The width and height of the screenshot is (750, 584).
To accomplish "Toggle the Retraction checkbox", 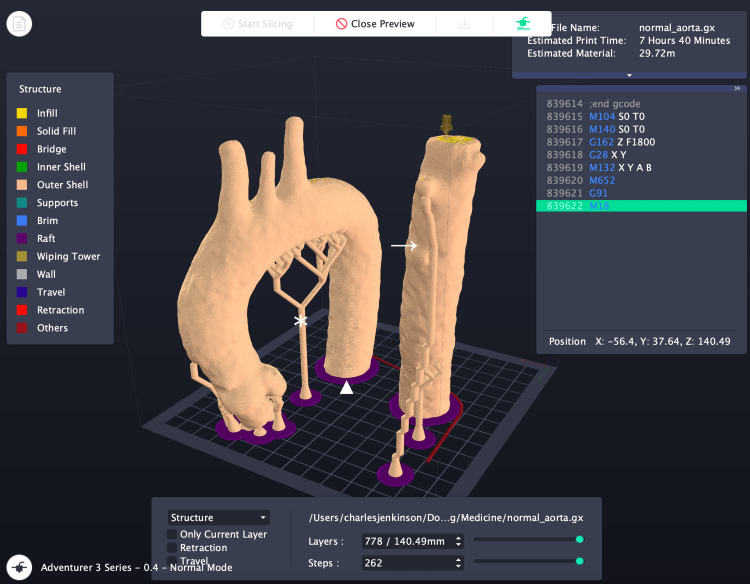I will pyautogui.click(x=172, y=547).
